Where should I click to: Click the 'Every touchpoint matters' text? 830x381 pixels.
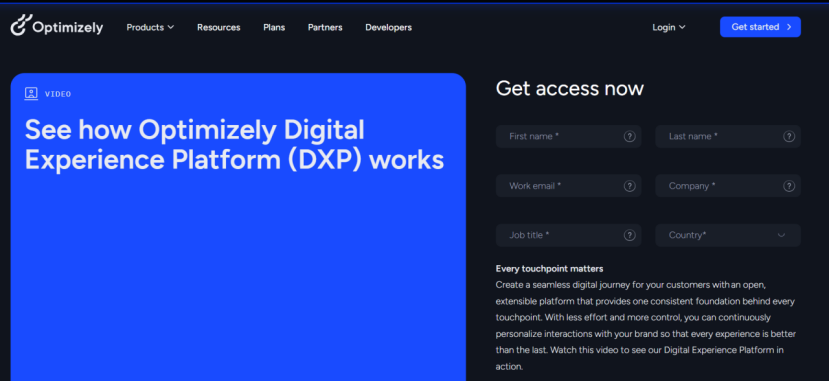tap(549, 269)
